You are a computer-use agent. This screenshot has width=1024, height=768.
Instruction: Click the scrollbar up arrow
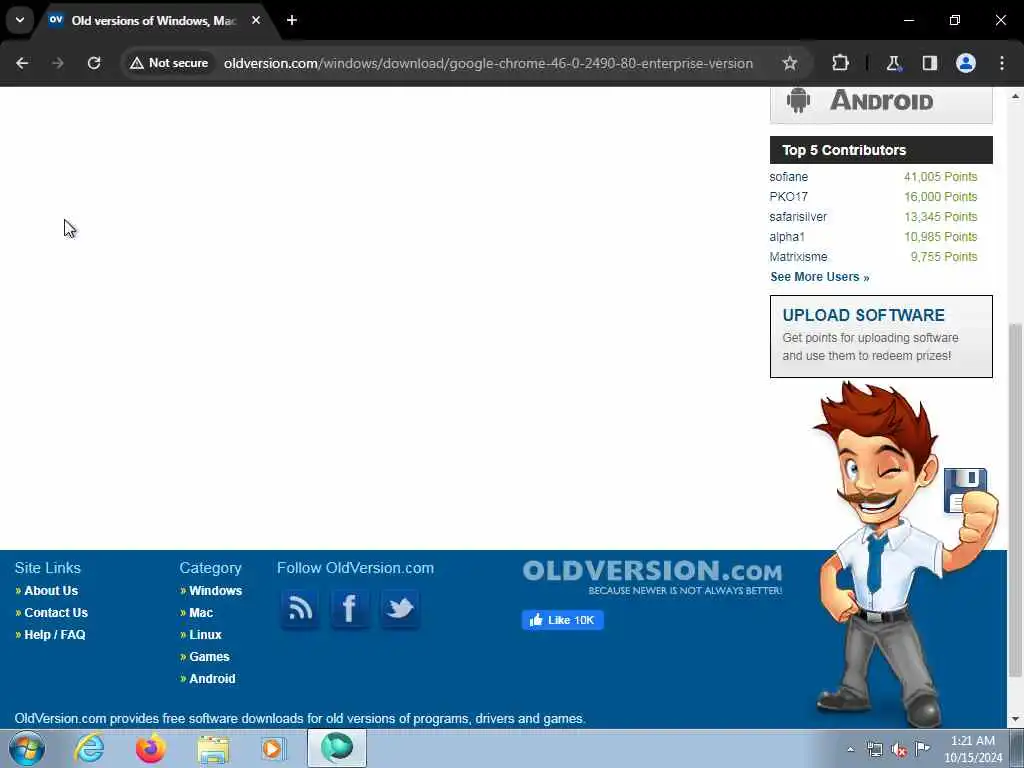[x=1015, y=95]
